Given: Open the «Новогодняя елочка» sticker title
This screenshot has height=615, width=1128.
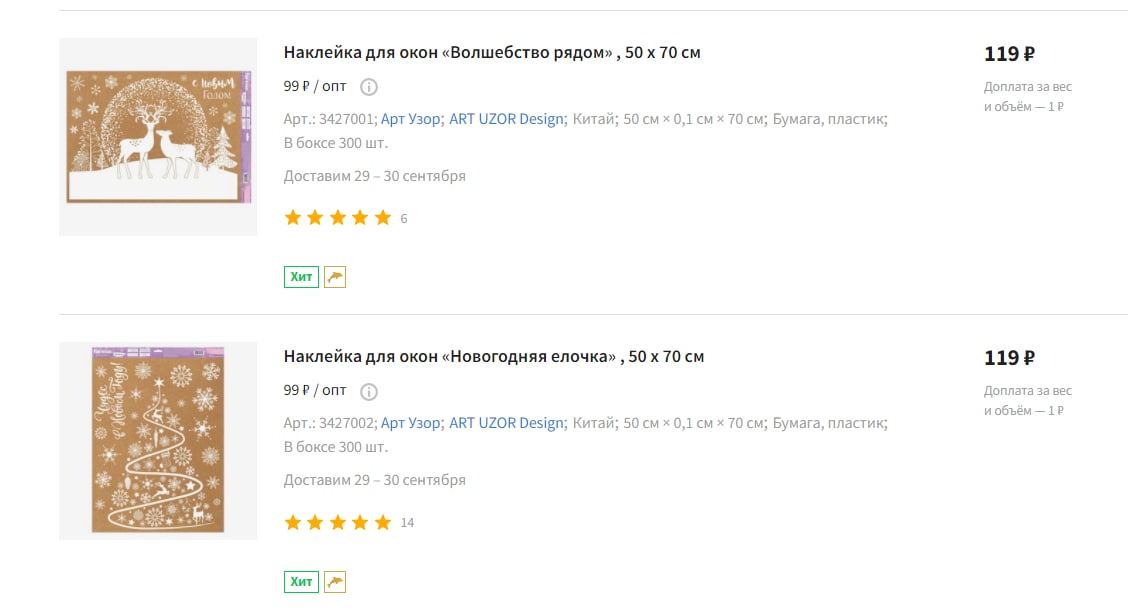Looking at the screenshot, I should pyautogui.click(x=494, y=357).
